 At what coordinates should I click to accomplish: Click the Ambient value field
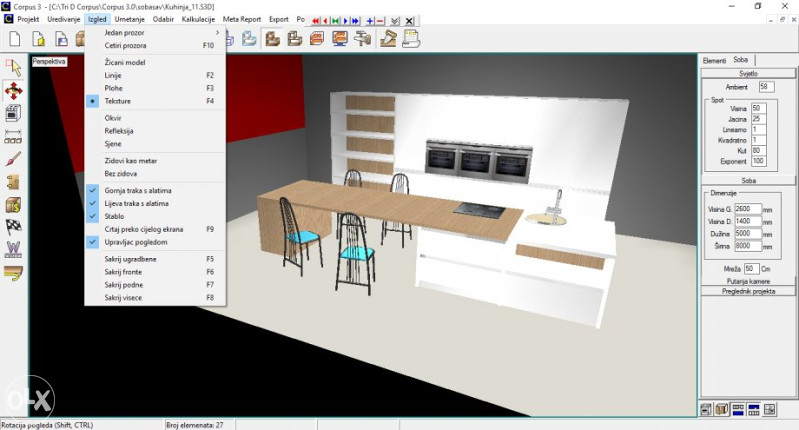click(766, 87)
